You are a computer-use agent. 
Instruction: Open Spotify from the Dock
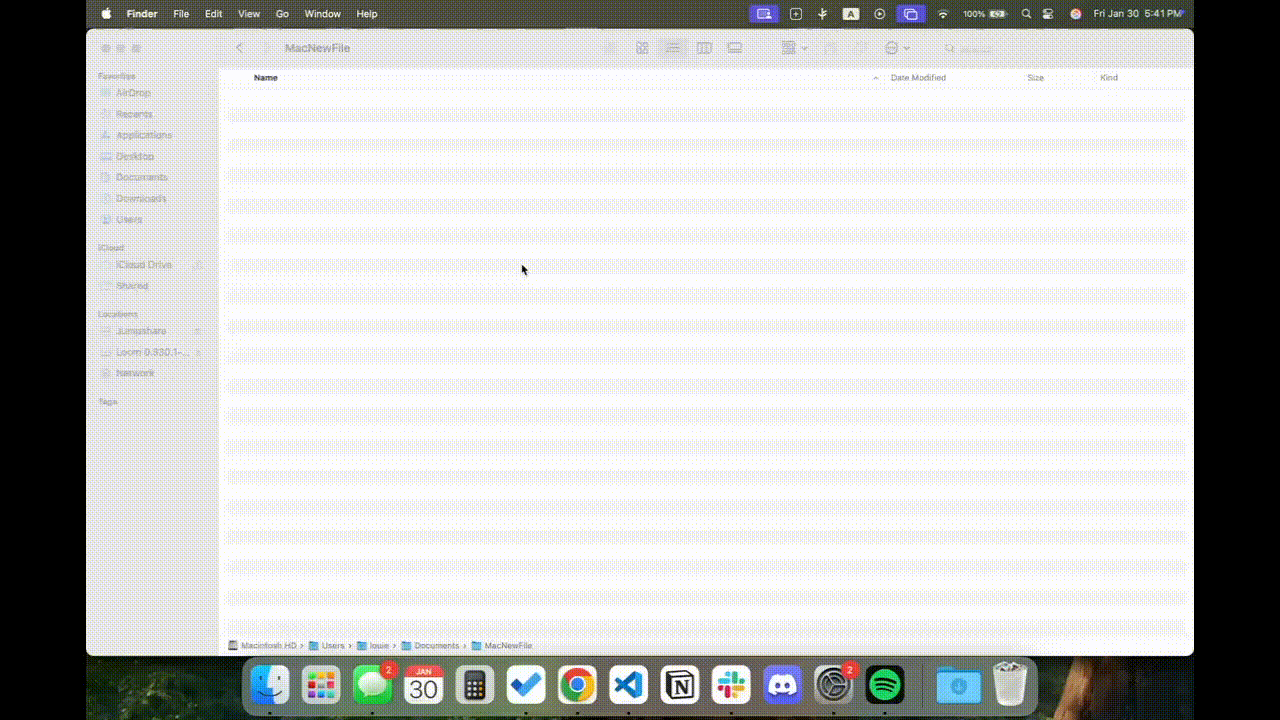click(x=885, y=685)
